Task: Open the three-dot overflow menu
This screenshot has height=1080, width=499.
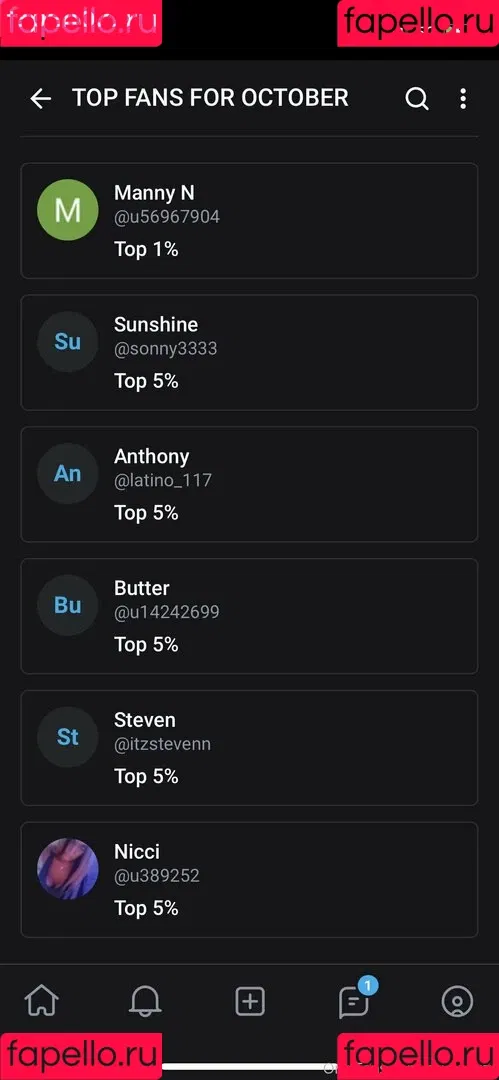Action: tap(463, 98)
